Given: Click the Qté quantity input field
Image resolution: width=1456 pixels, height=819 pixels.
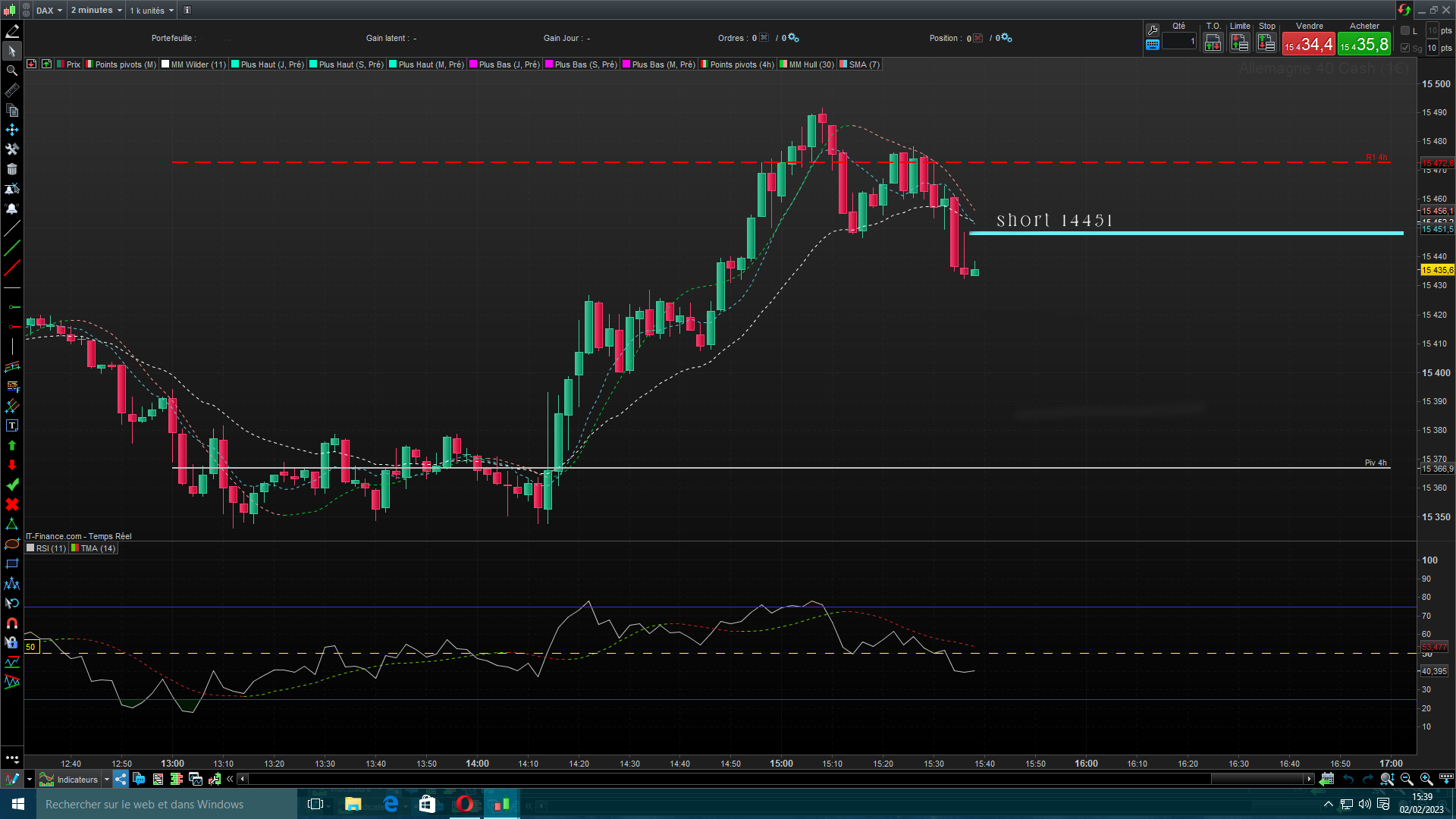Looking at the screenshot, I should pyautogui.click(x=1179, y=42).
